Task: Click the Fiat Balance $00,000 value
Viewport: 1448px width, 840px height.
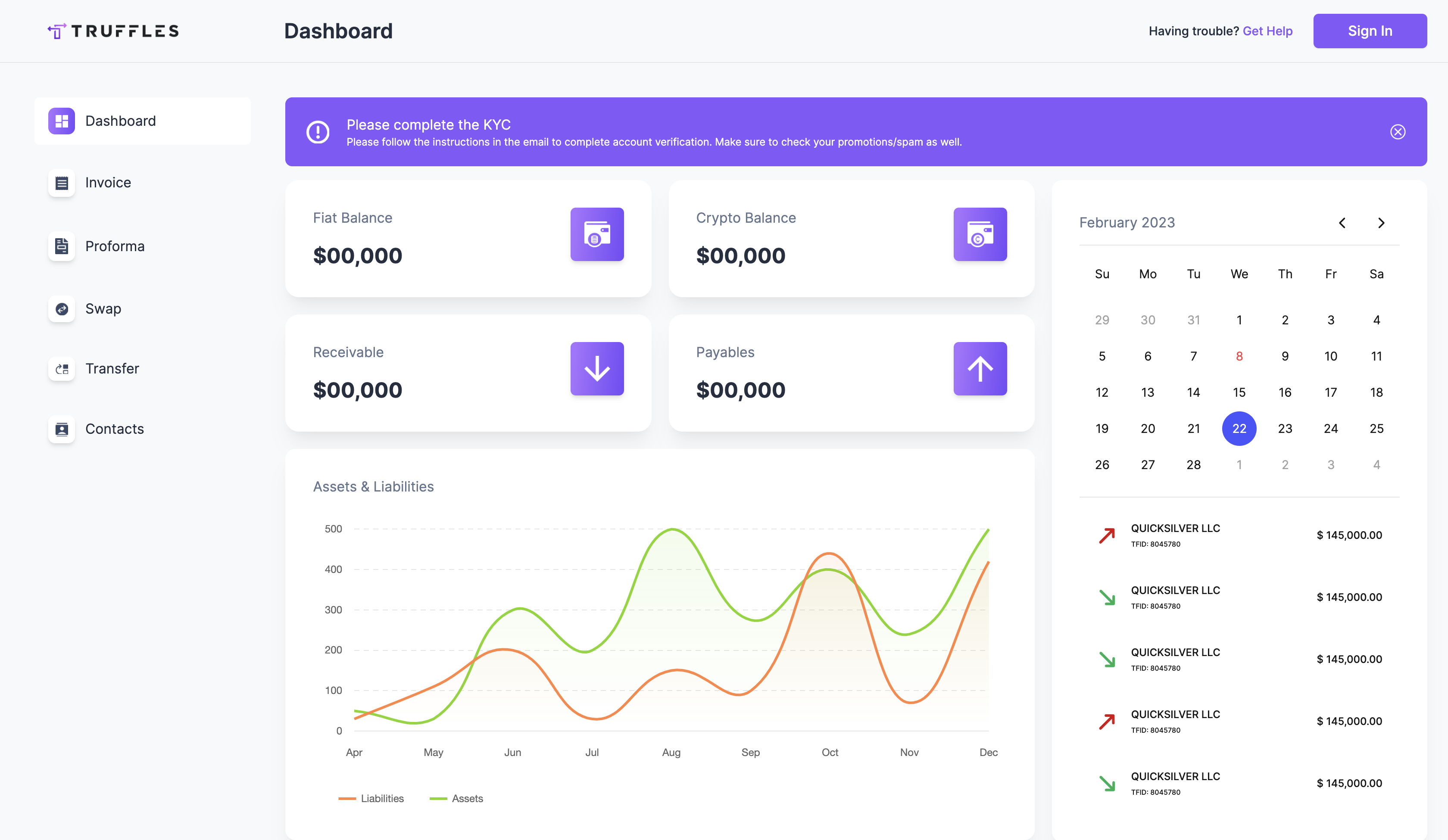Action: (357, 256)
